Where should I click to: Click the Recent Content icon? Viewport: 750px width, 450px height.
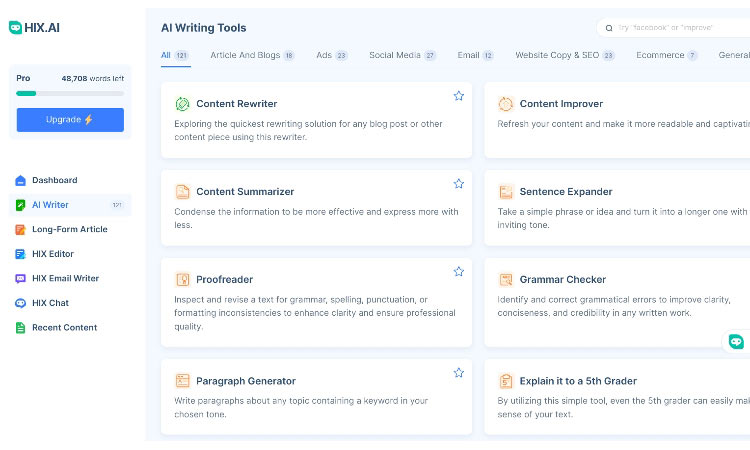20,328
